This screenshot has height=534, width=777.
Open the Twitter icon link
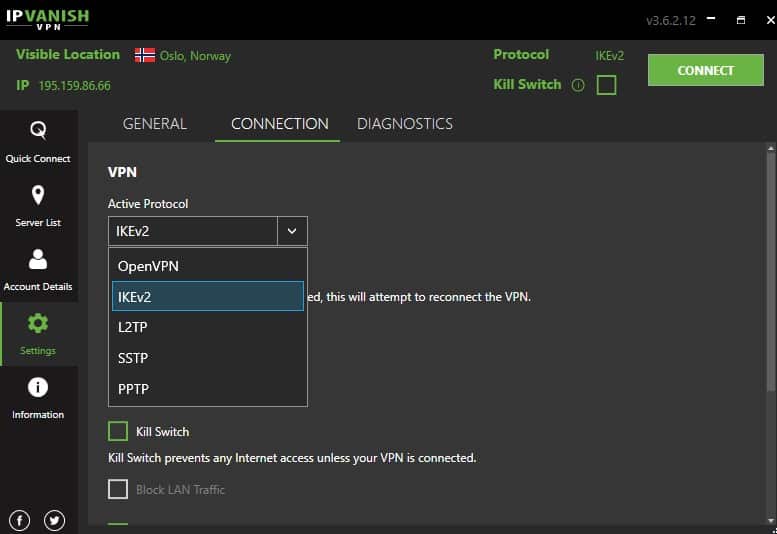(54, 520)
